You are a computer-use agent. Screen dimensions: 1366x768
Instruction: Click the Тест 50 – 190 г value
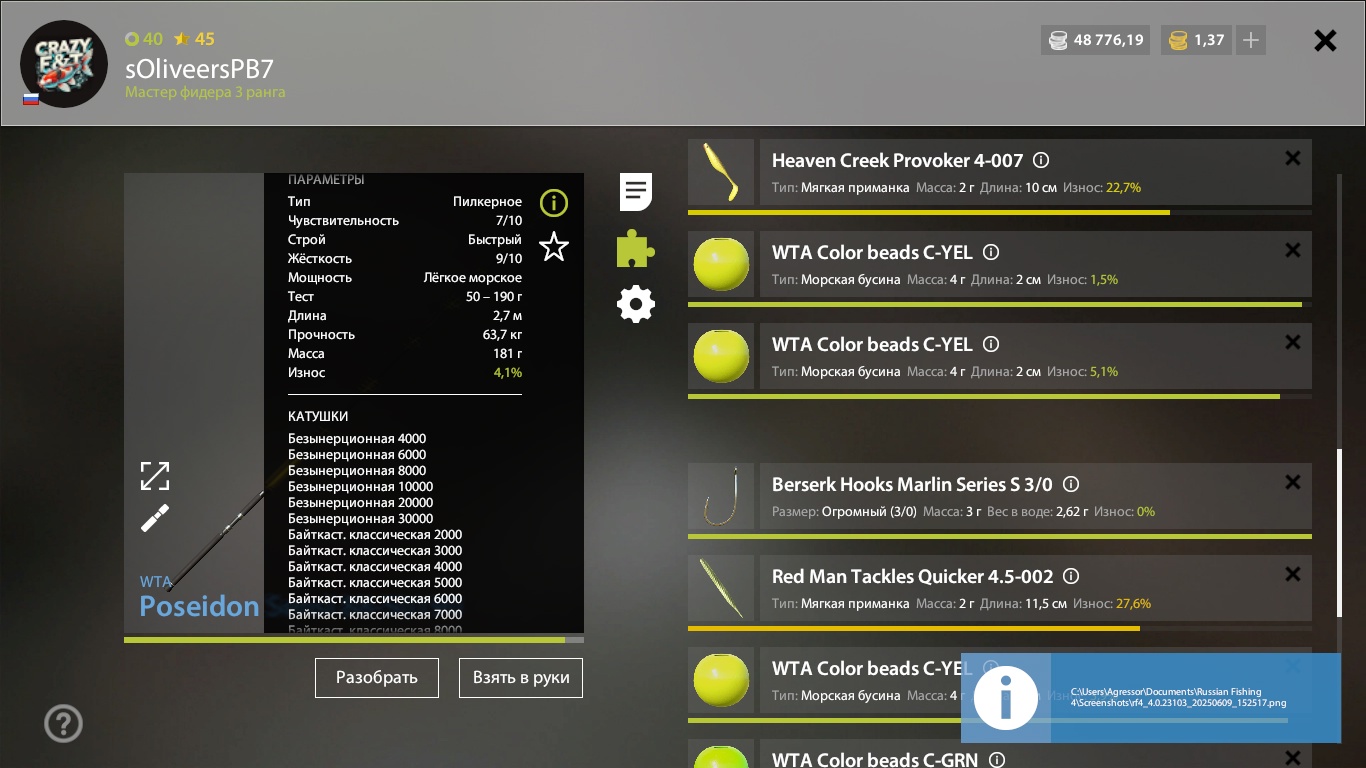pos(494,296)
